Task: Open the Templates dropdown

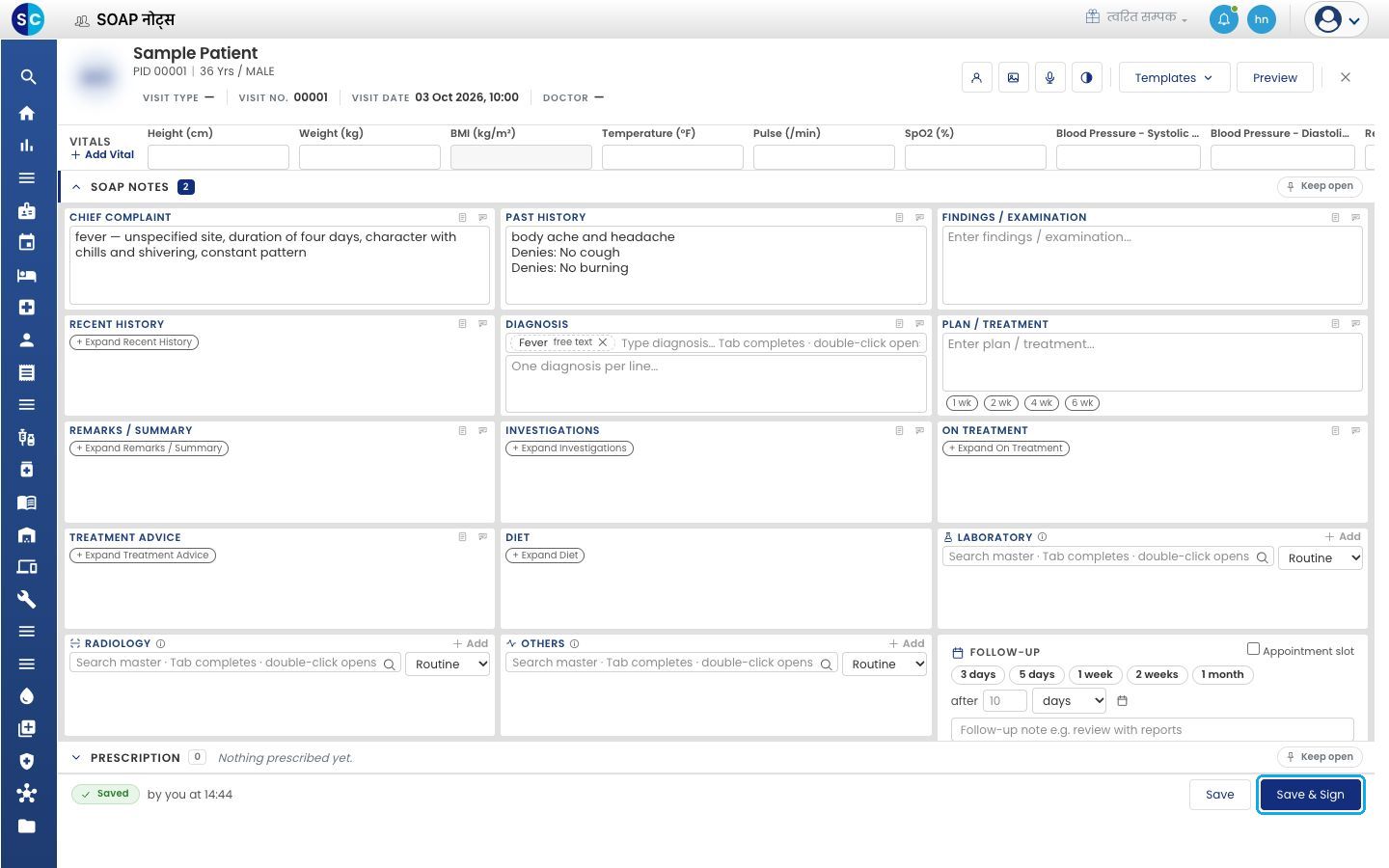Action: point(1174,78)
